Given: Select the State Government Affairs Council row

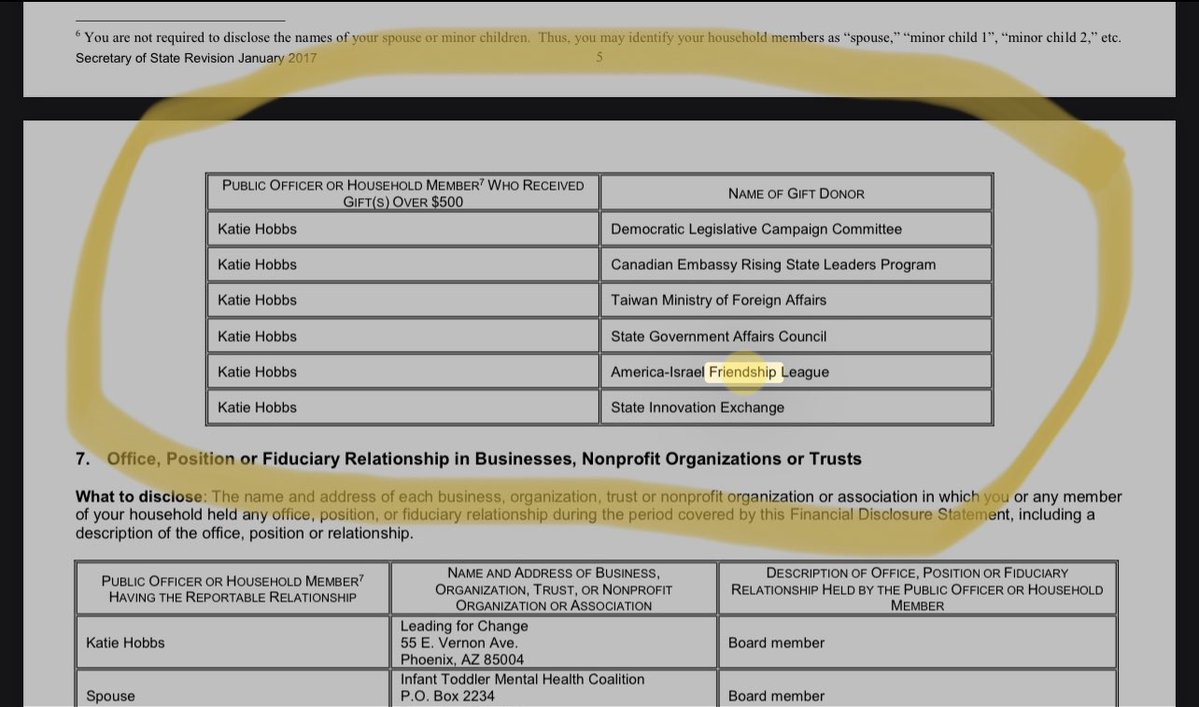Looking at the screenshot, I should click(718, 336).
